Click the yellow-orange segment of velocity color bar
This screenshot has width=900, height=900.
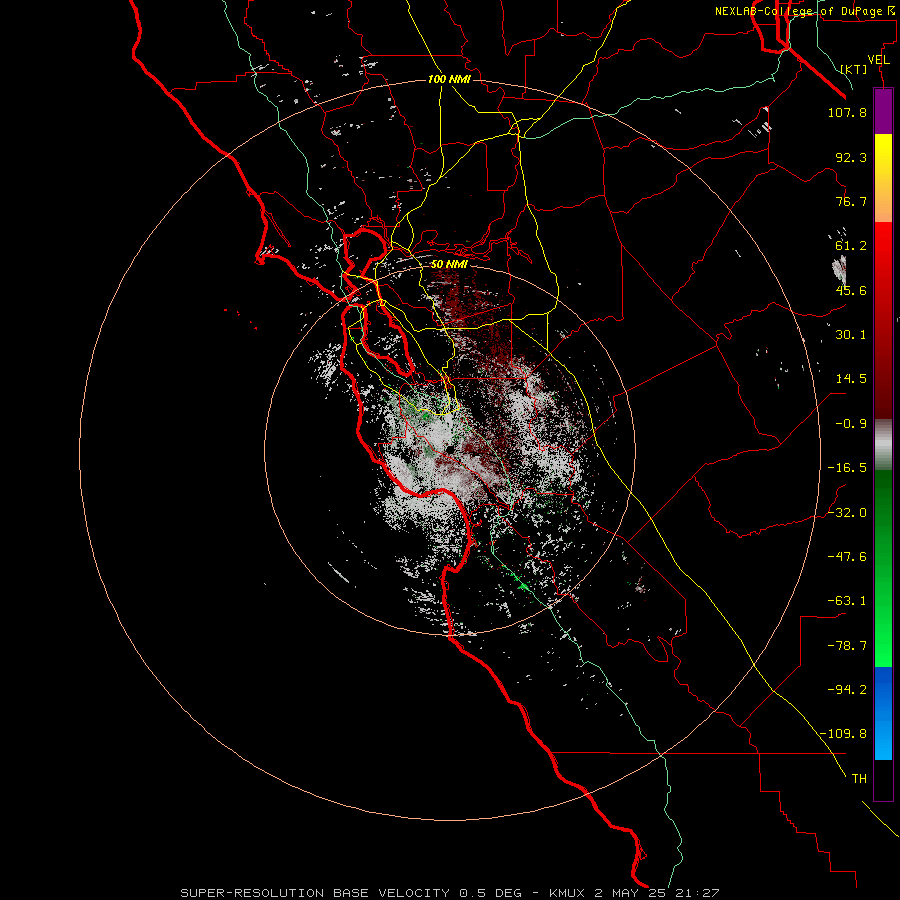[x=883, y=178]
